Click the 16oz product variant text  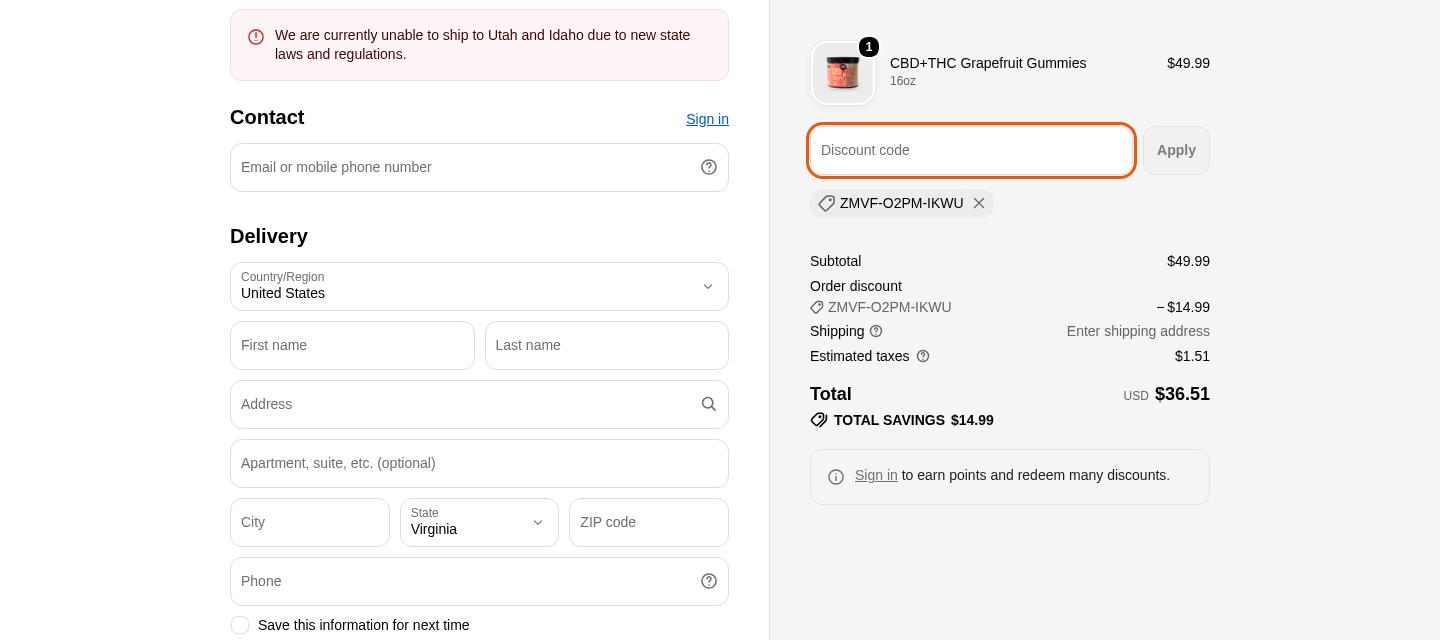pos(903,81)
